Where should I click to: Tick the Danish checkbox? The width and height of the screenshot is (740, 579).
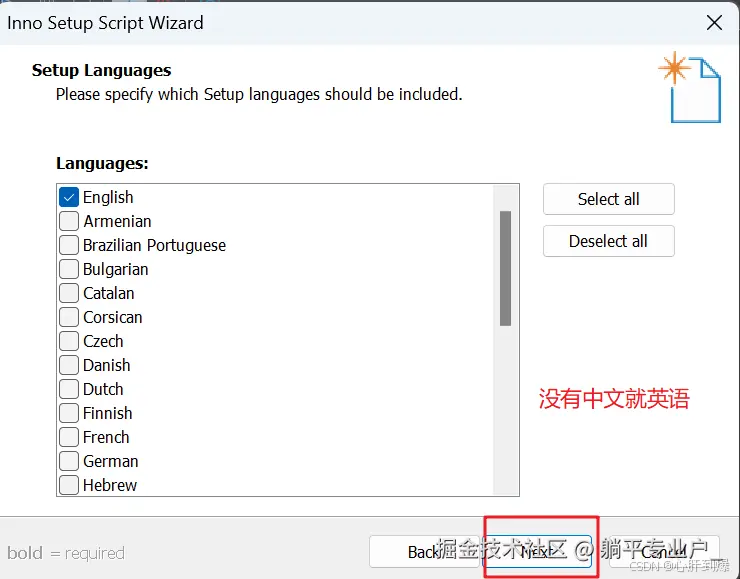(69, 365)
